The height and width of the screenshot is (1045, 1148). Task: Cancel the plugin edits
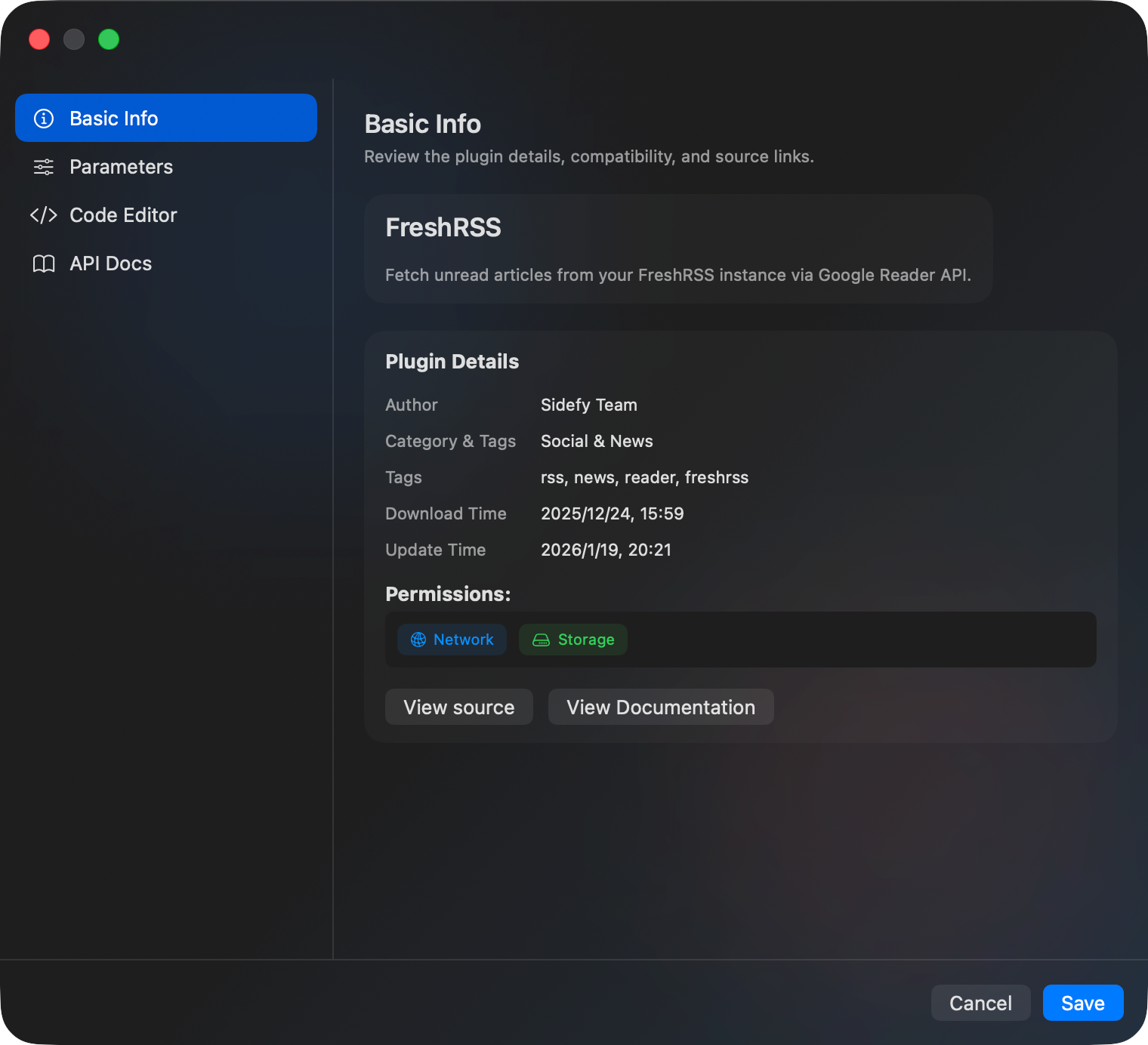980,1003
